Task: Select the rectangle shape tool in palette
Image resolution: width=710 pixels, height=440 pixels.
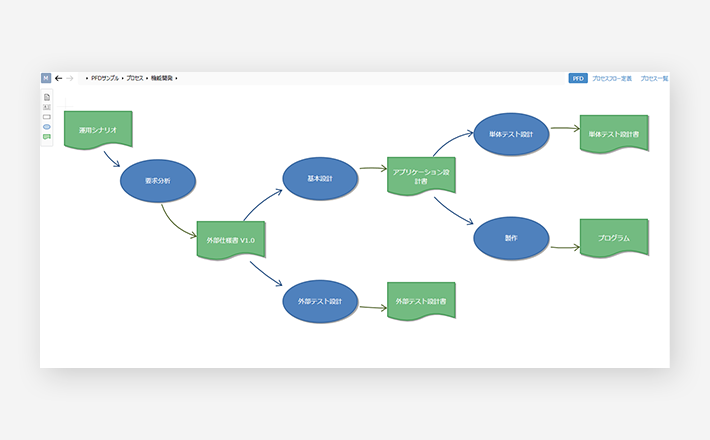Action: click(x=47, y=117)
